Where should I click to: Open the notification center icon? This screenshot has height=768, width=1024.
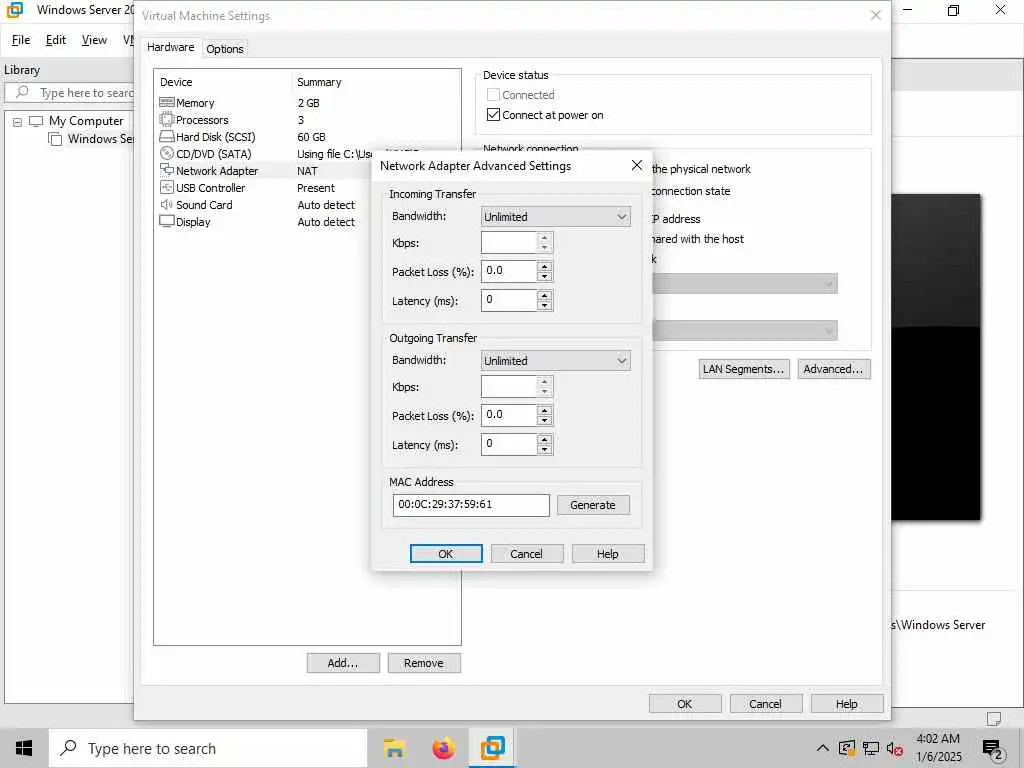[x=992, y=749]
